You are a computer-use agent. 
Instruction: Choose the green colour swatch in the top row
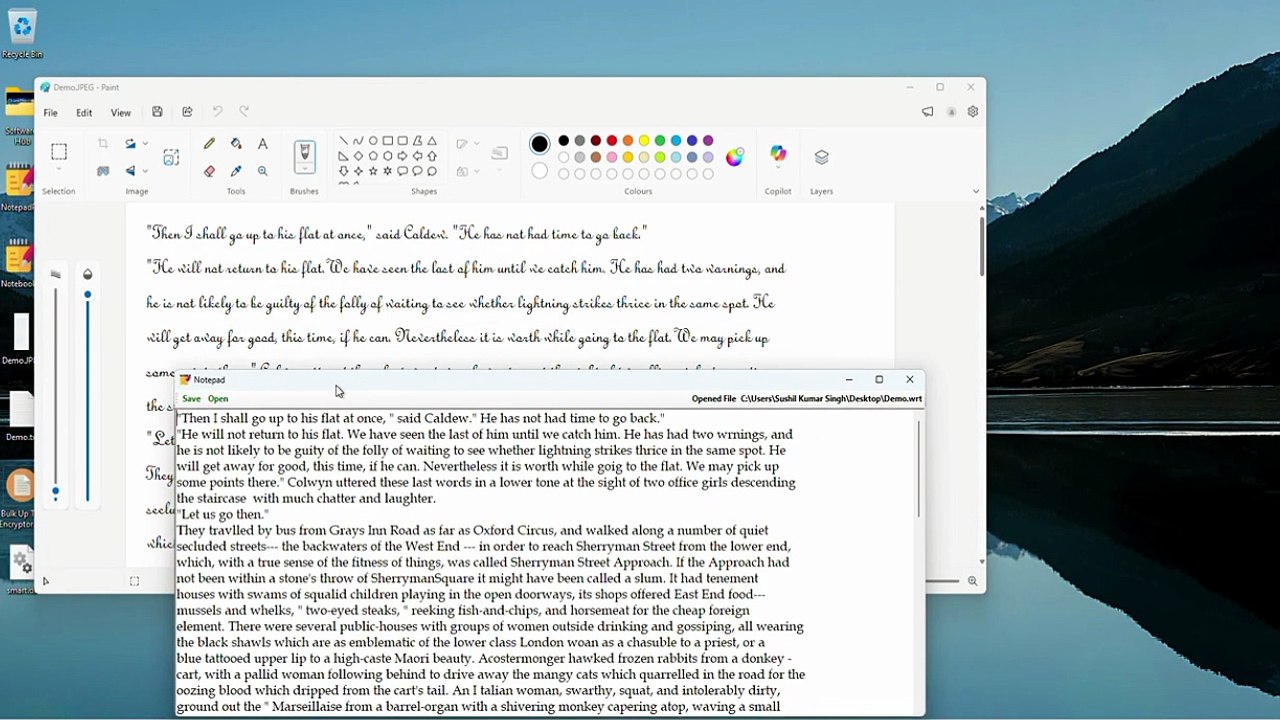pos(660,141)
